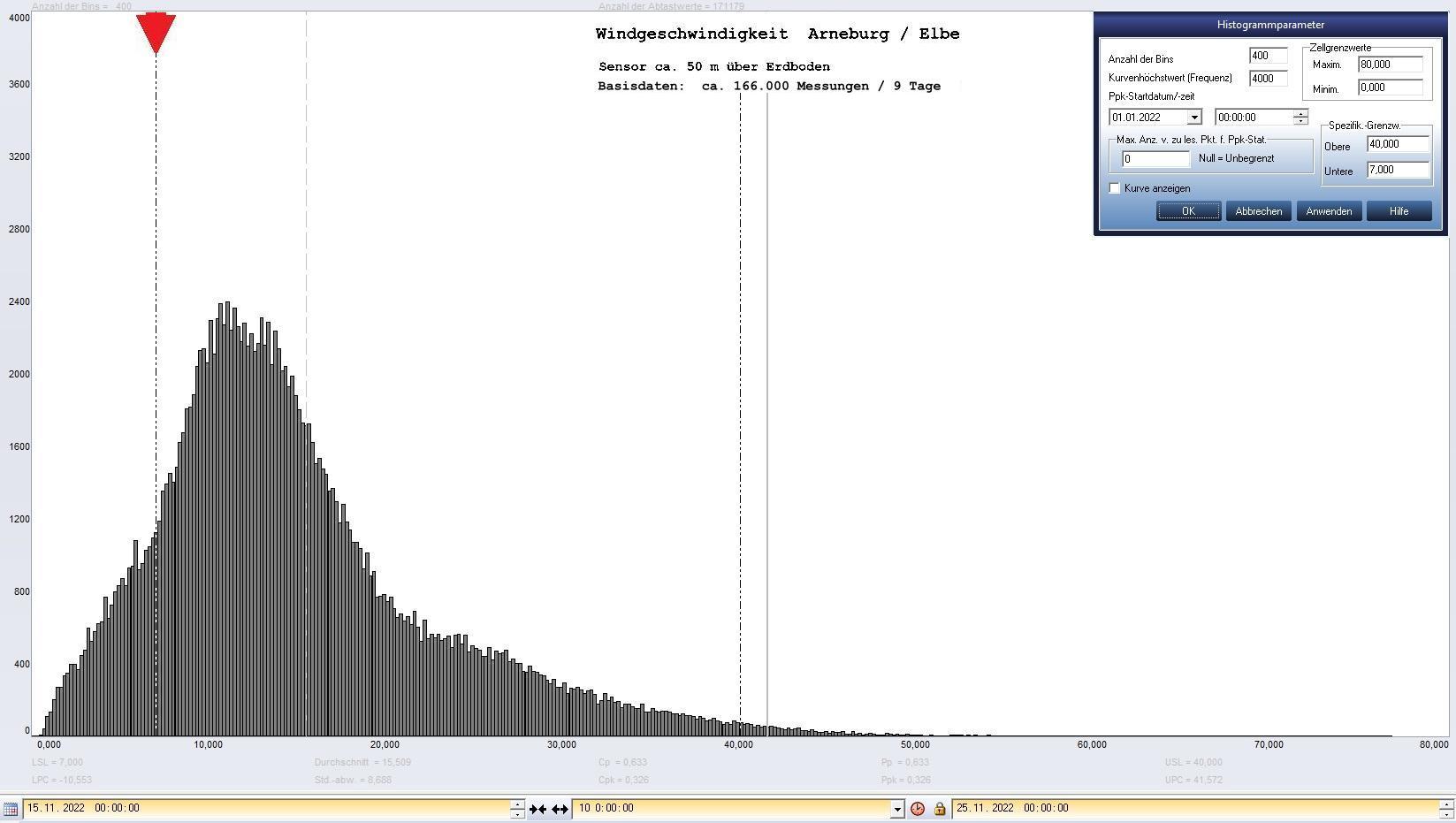The height and width of the screenshot is (823, 1456).
Task: Open the Ppk-Startdatum date dropdown
Action: 1193,118
